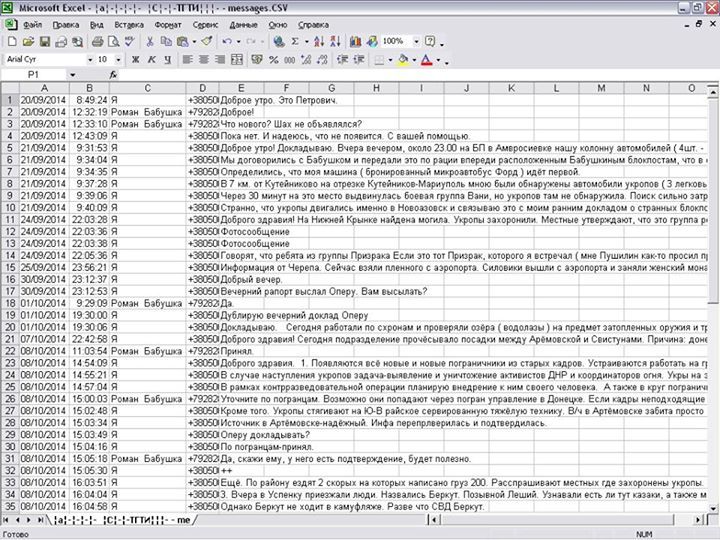Viewport: 720px width, 540px height.
Task: Expand the Name Box dropdown arrow
Action: (x=72, y=75)
